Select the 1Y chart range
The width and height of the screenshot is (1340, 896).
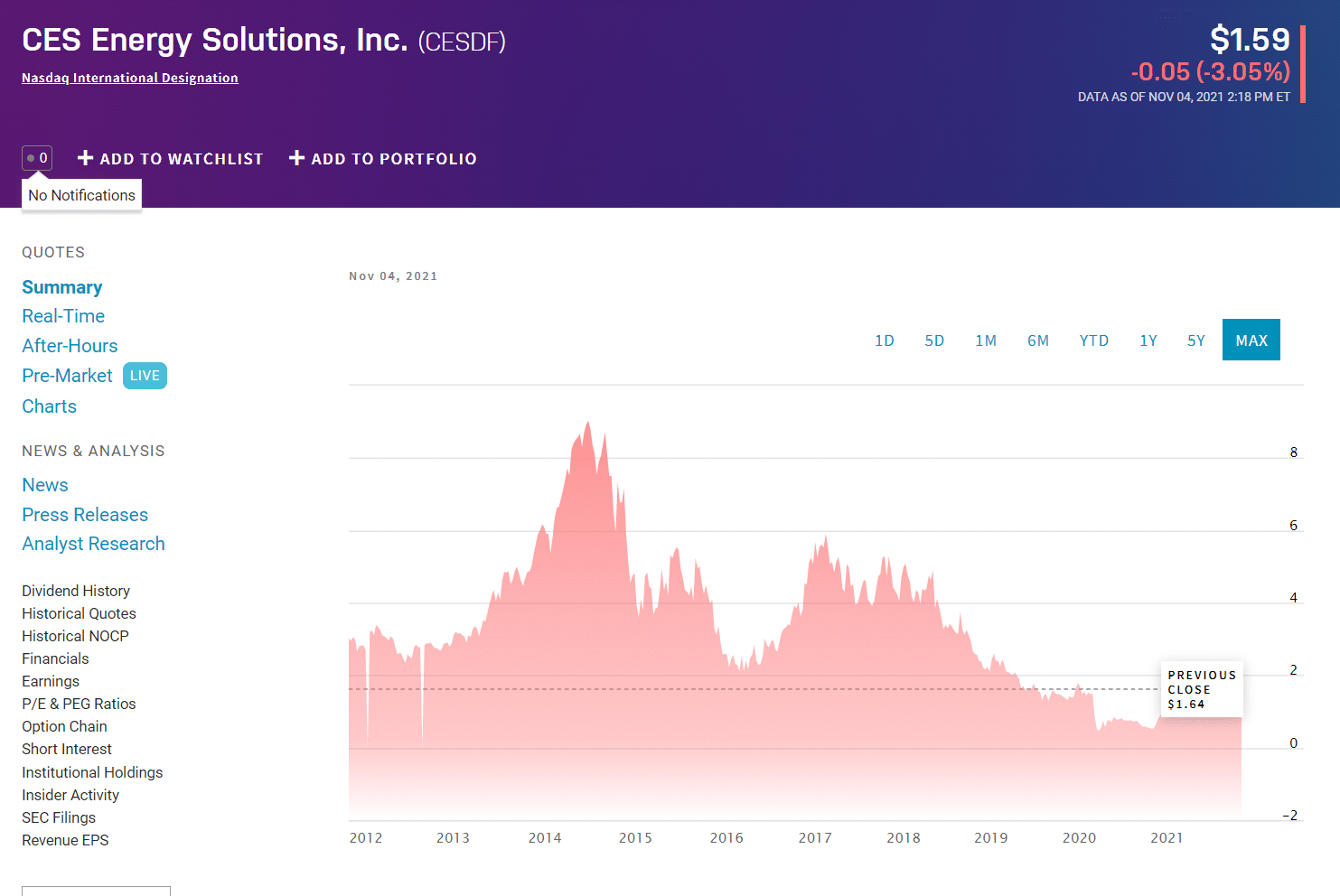(x=1148, y=341)
